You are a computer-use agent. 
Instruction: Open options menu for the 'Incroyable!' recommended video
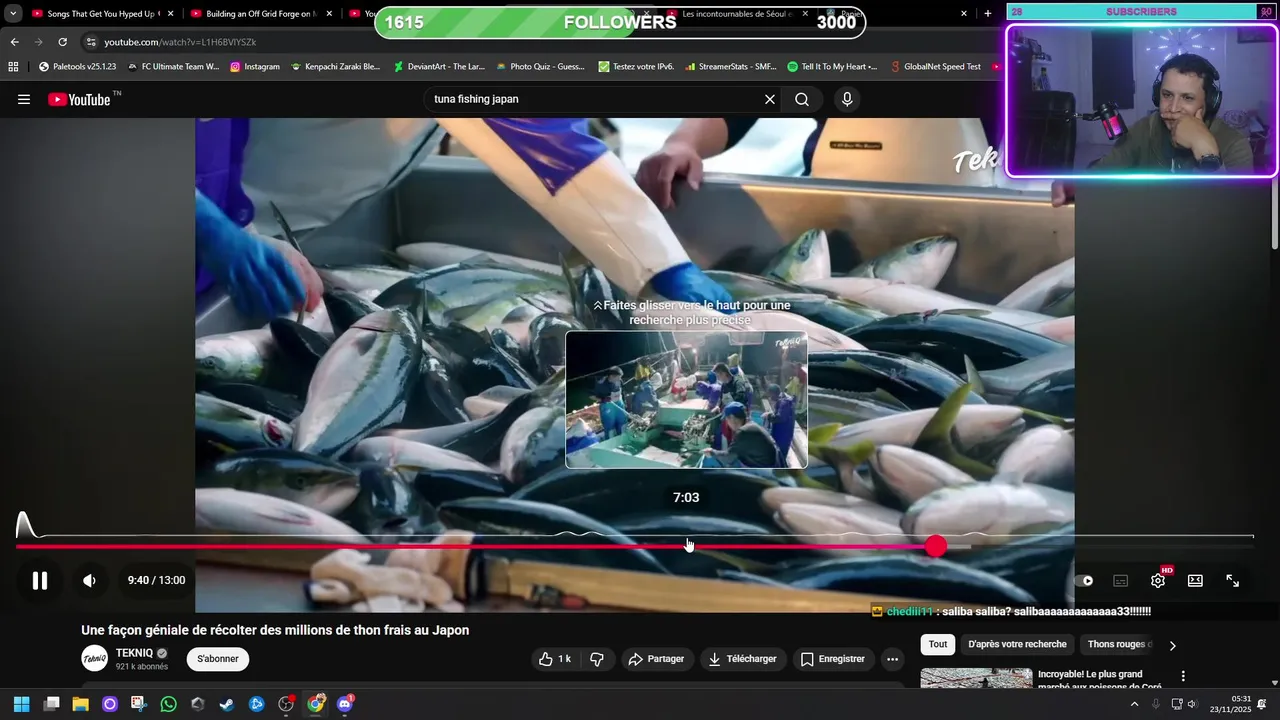coord(1183,676)
